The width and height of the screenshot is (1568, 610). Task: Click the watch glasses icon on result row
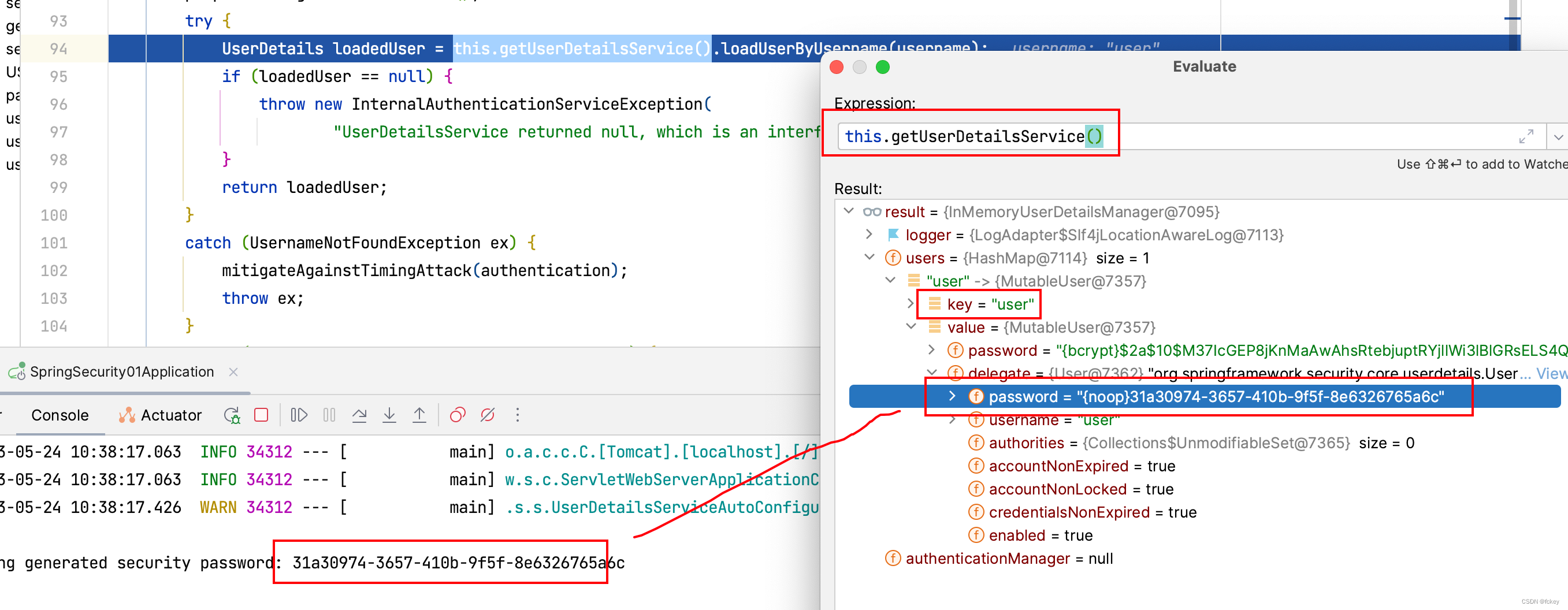pyautogui.click(x=872, y=212)
